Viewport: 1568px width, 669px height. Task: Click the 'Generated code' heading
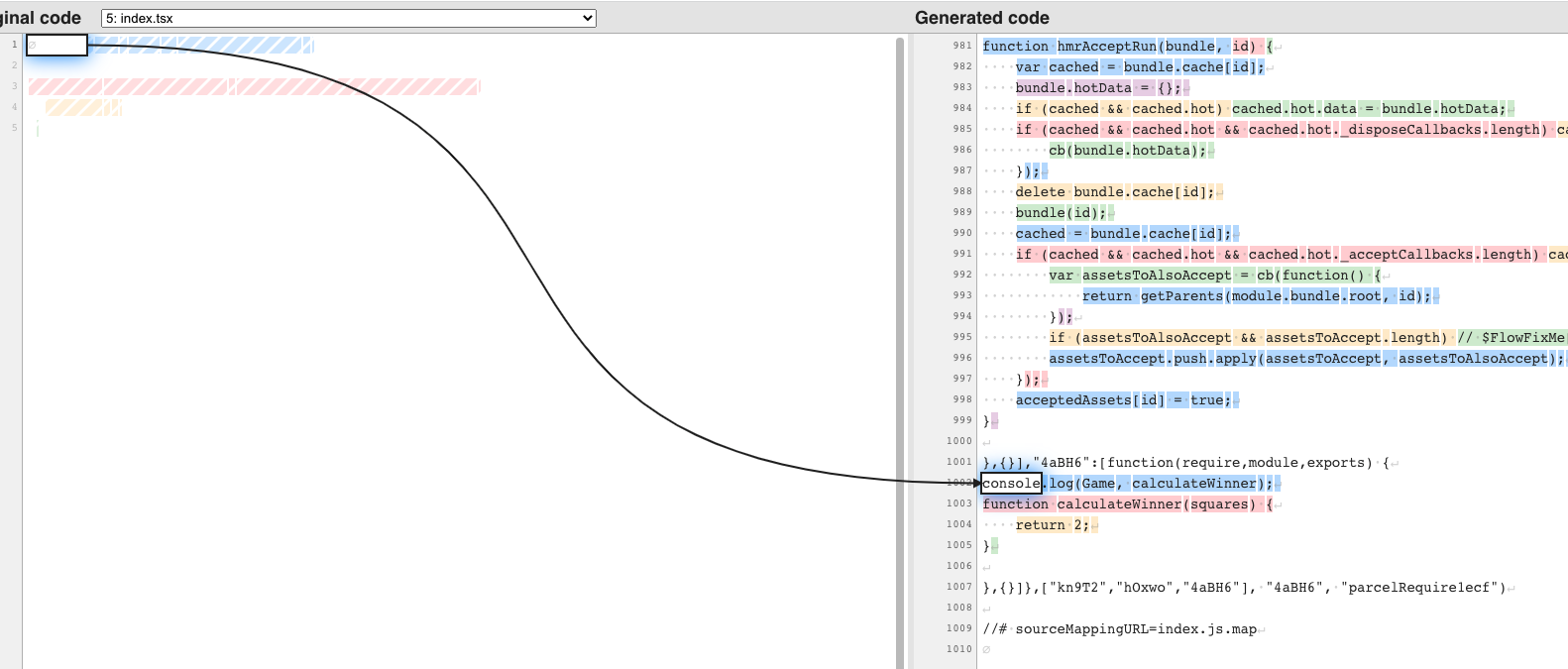click(981, 18)
